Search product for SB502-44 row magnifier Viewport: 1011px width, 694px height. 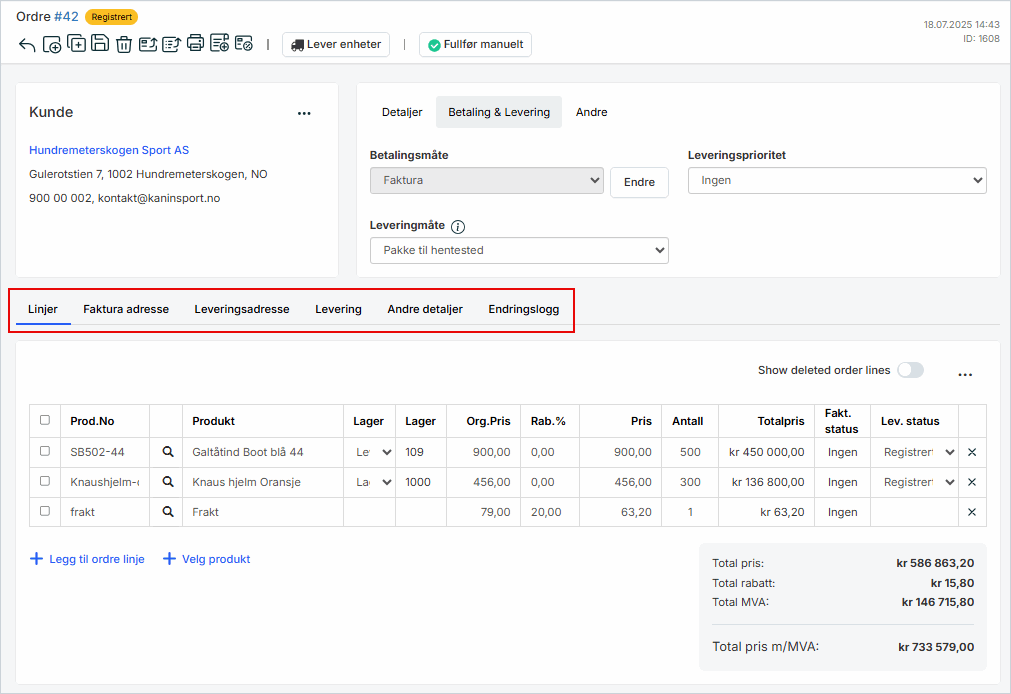coord(168,452)
